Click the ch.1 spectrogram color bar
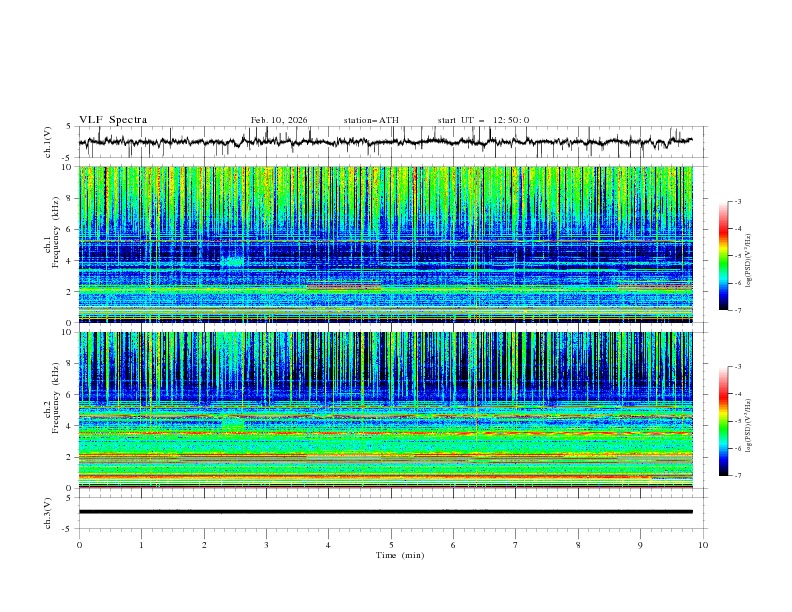 (x=723, y=256)
